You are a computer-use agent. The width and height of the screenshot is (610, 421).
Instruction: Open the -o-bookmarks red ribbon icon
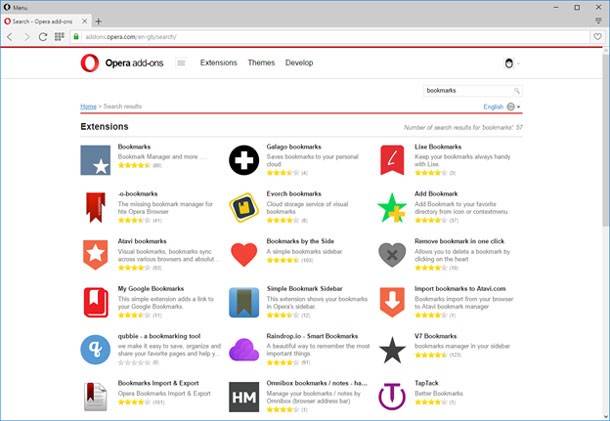pyautogui.click(x=96, y=207)
